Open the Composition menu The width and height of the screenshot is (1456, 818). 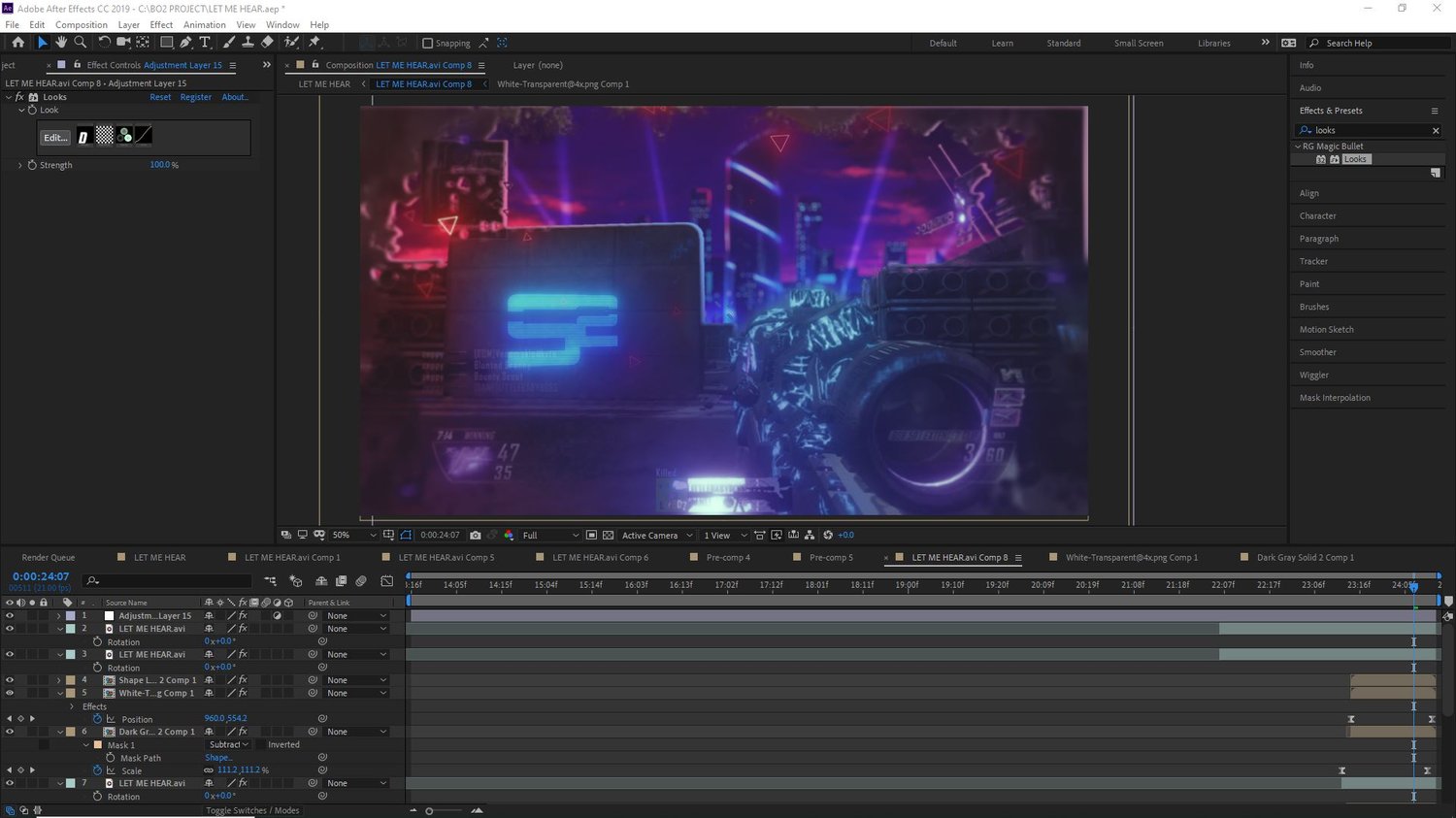82,24
